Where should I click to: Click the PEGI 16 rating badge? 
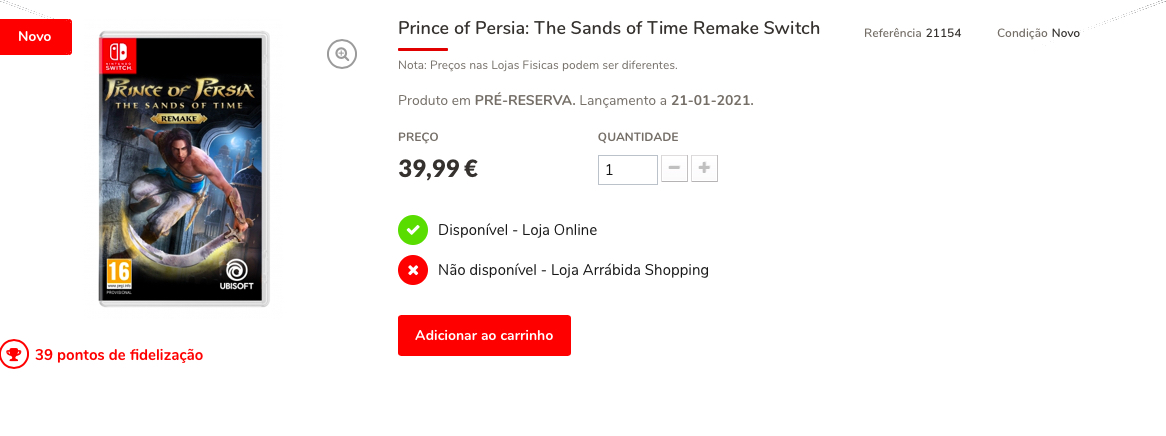point(119,275)
